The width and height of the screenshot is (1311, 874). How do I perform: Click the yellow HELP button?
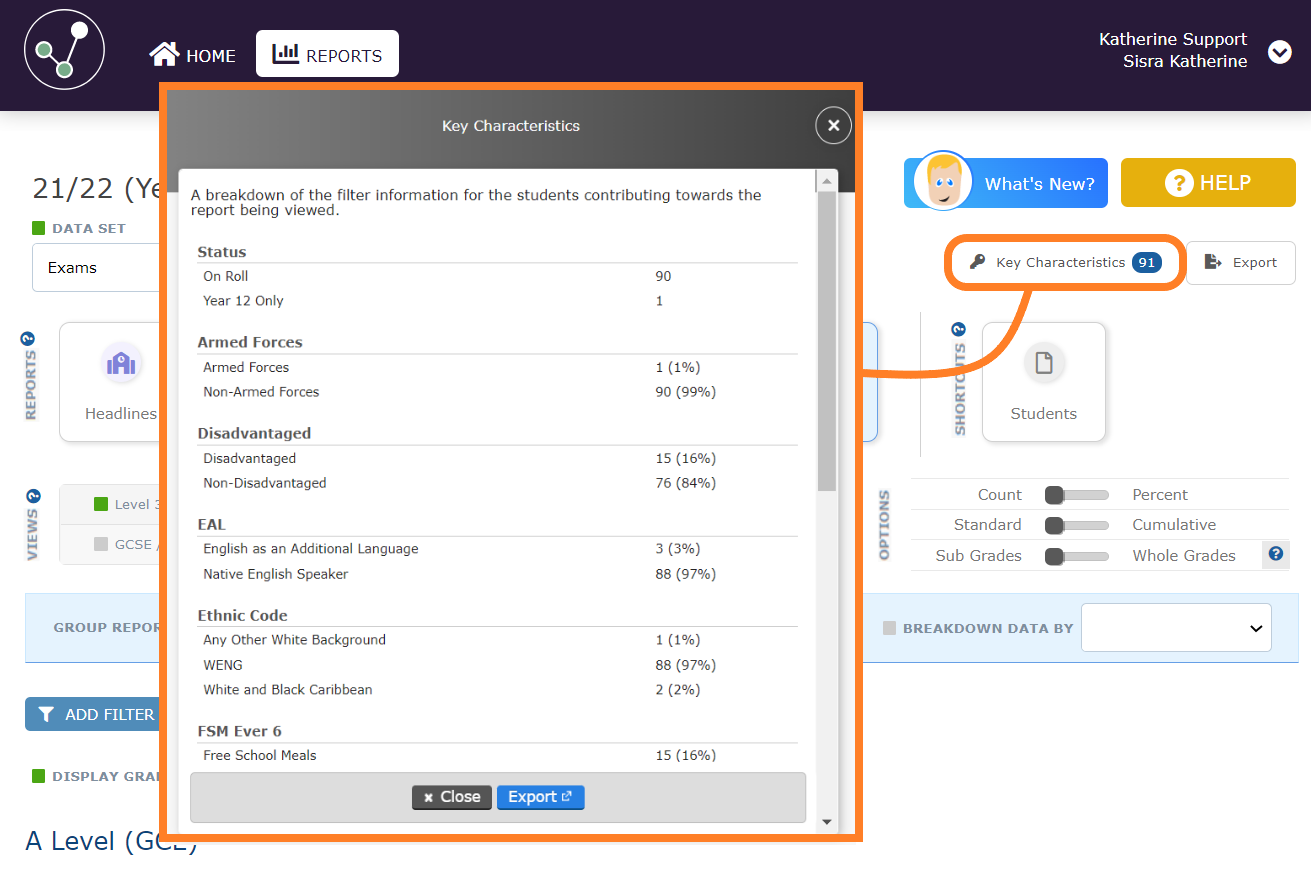(1207, 183)
